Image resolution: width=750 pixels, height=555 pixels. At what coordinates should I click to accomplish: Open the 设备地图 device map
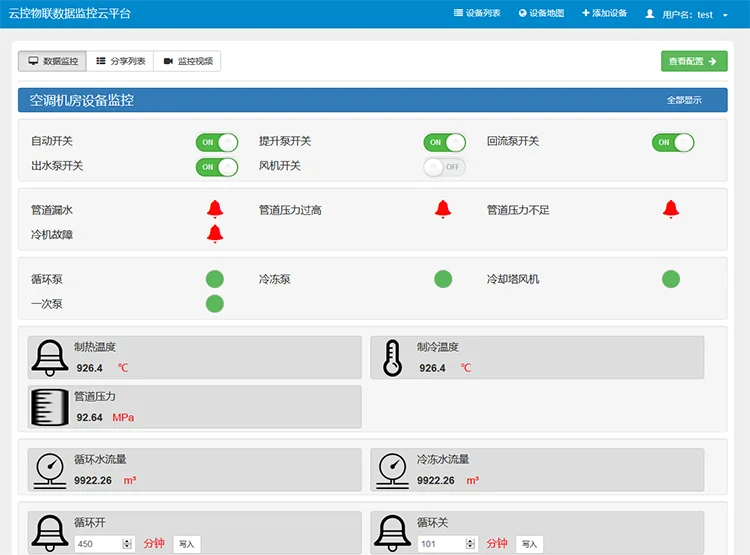(541, 13)
